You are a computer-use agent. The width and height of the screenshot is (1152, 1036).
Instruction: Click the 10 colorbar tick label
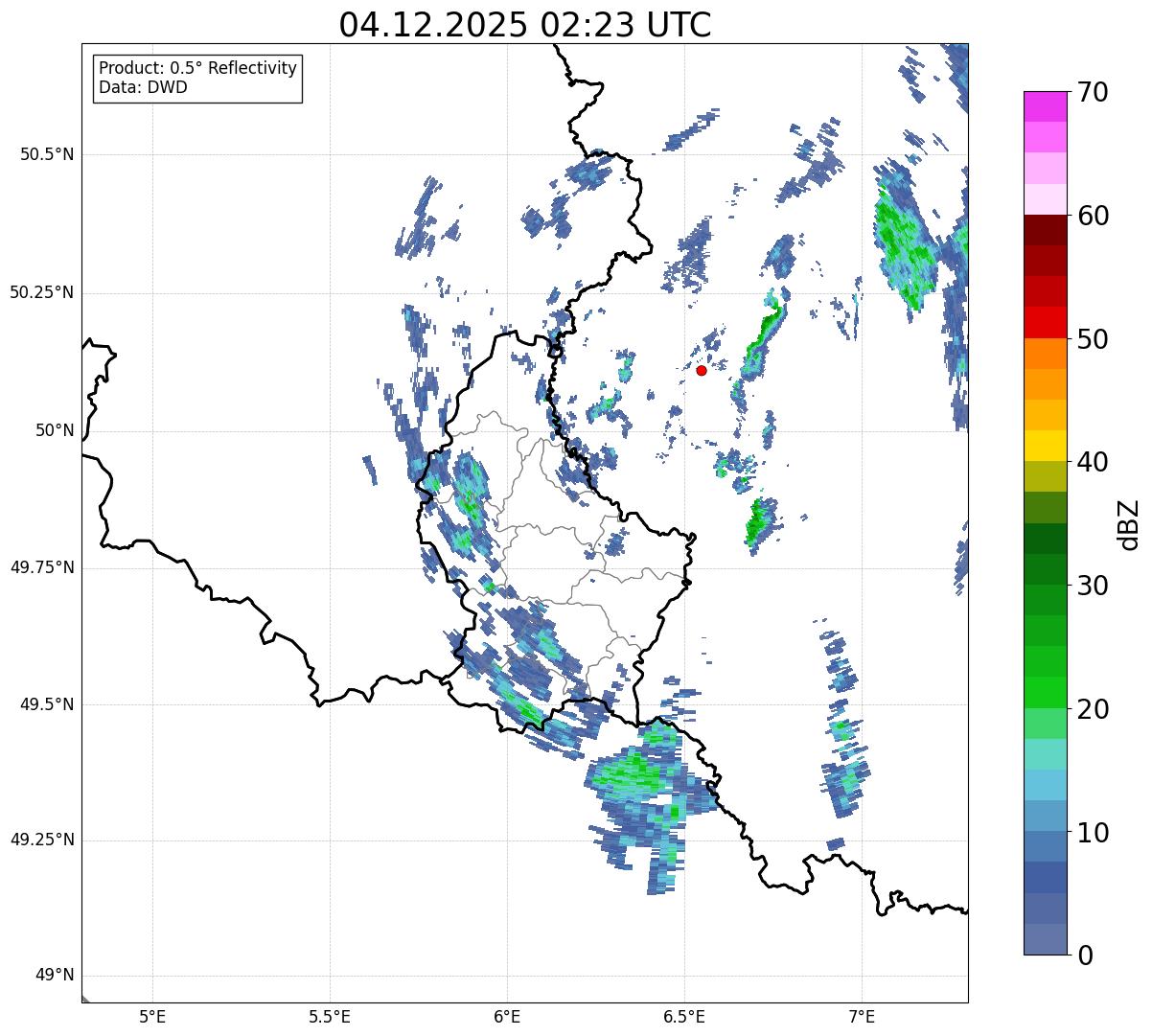(1093, 833)
